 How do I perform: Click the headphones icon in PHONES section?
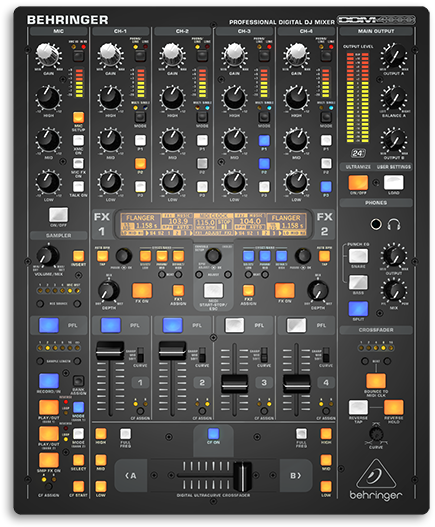394,224
